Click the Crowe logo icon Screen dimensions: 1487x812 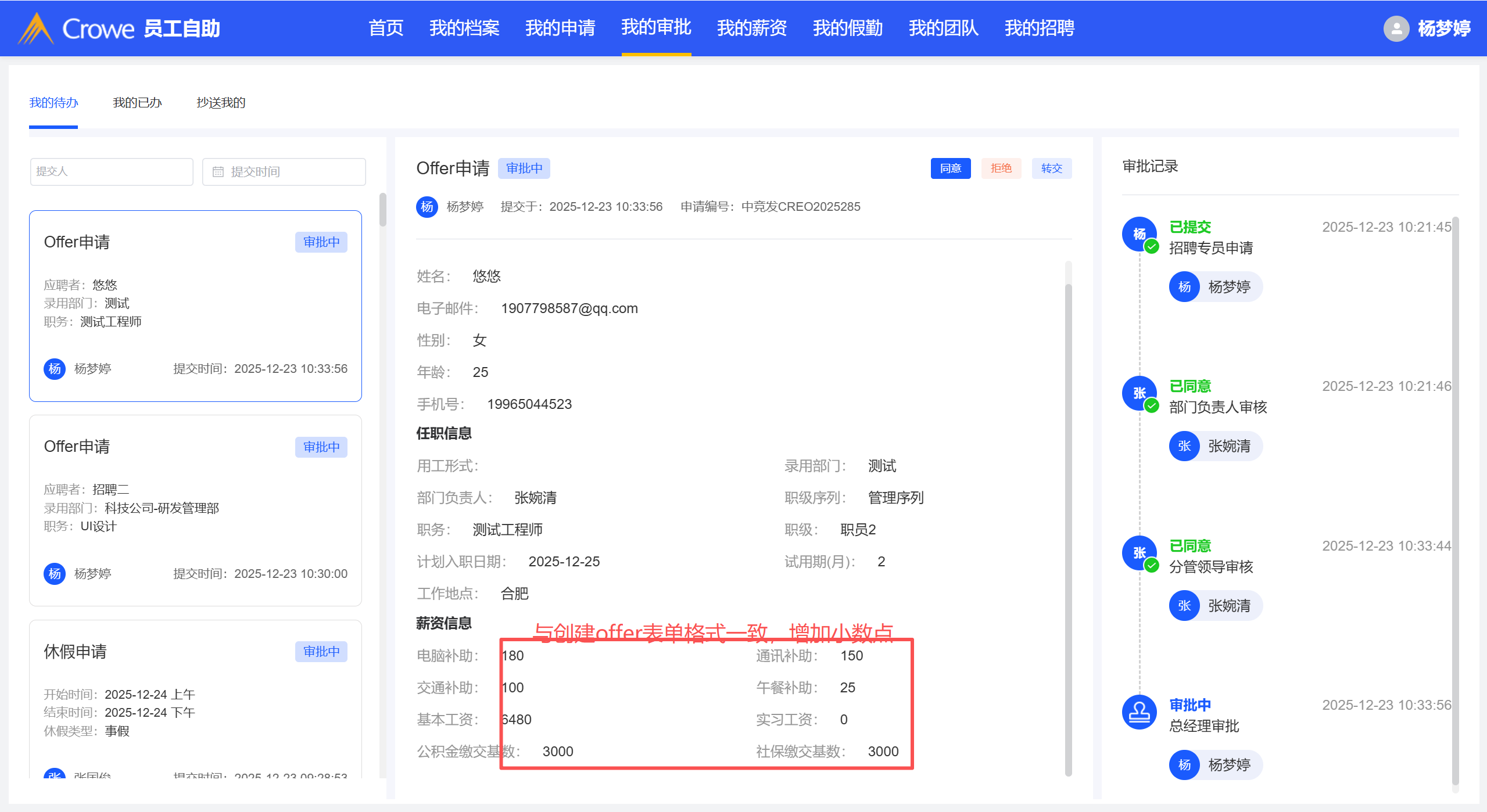click(x=36, y=28)
